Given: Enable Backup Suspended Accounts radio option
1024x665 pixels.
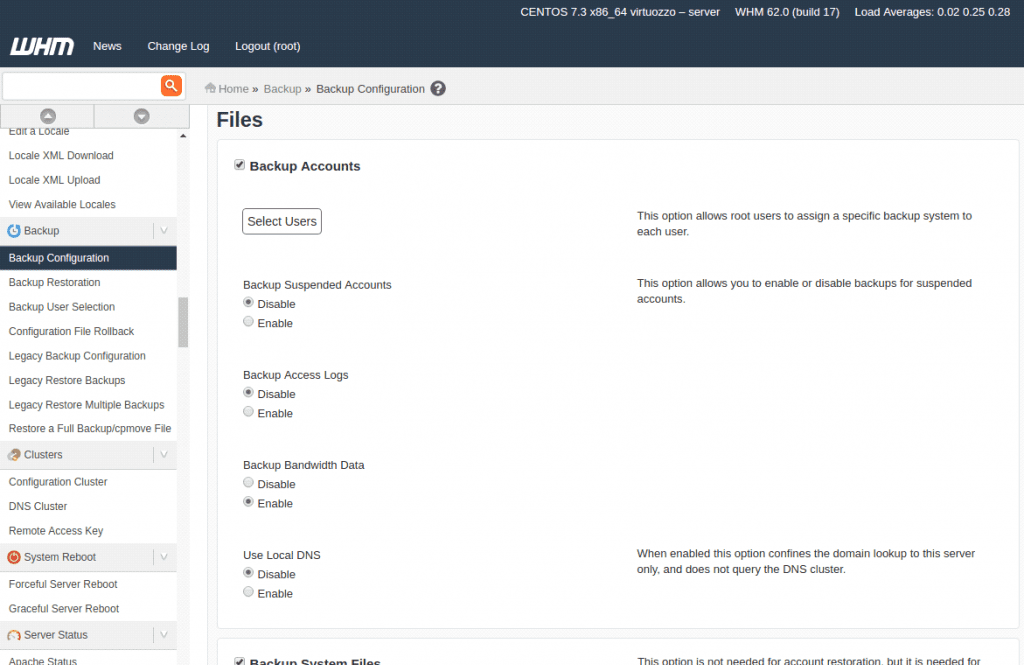Looking at the screenshot, I should (x=249, y=322).
